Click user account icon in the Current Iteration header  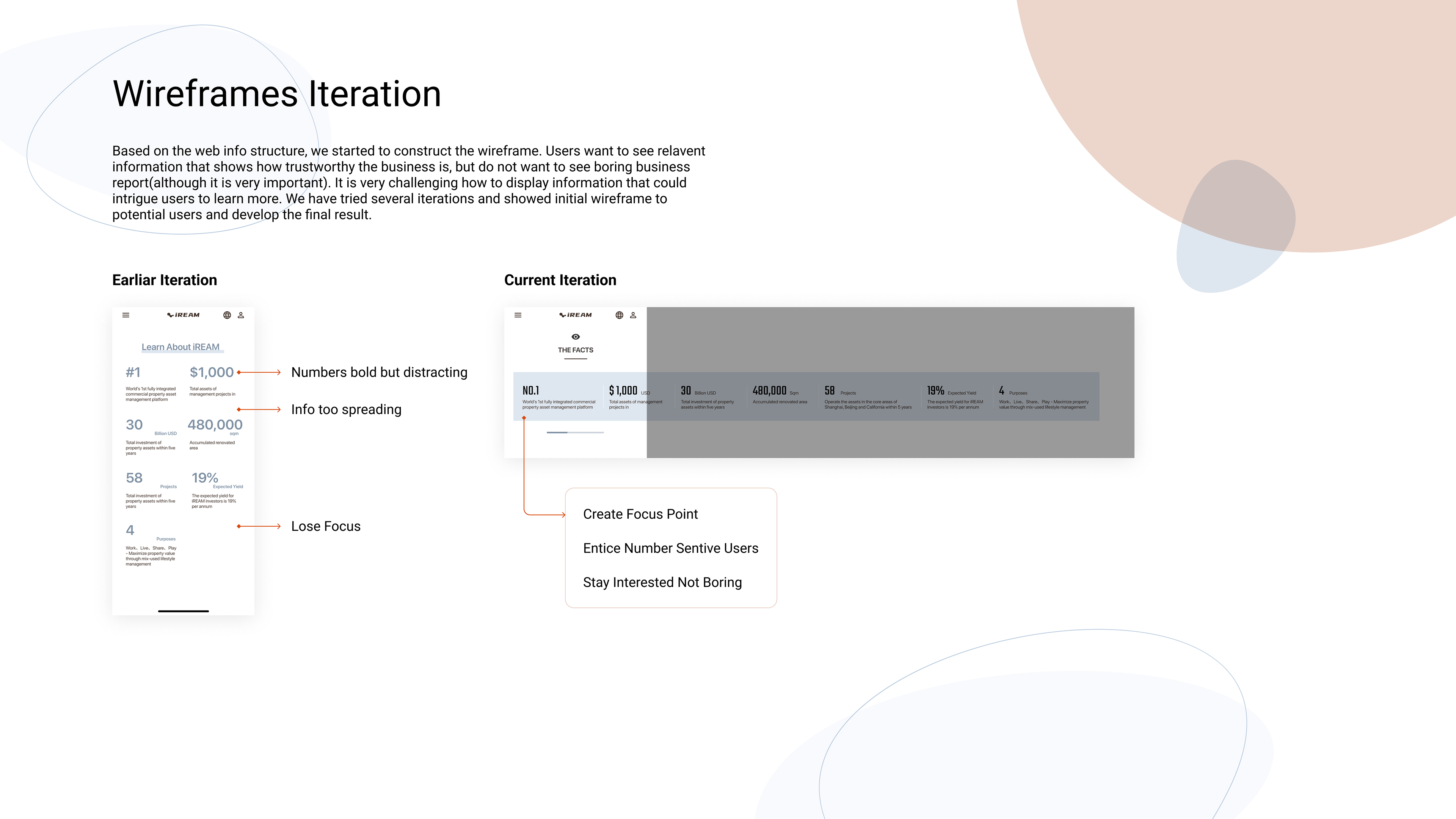[x=633, y=315]
